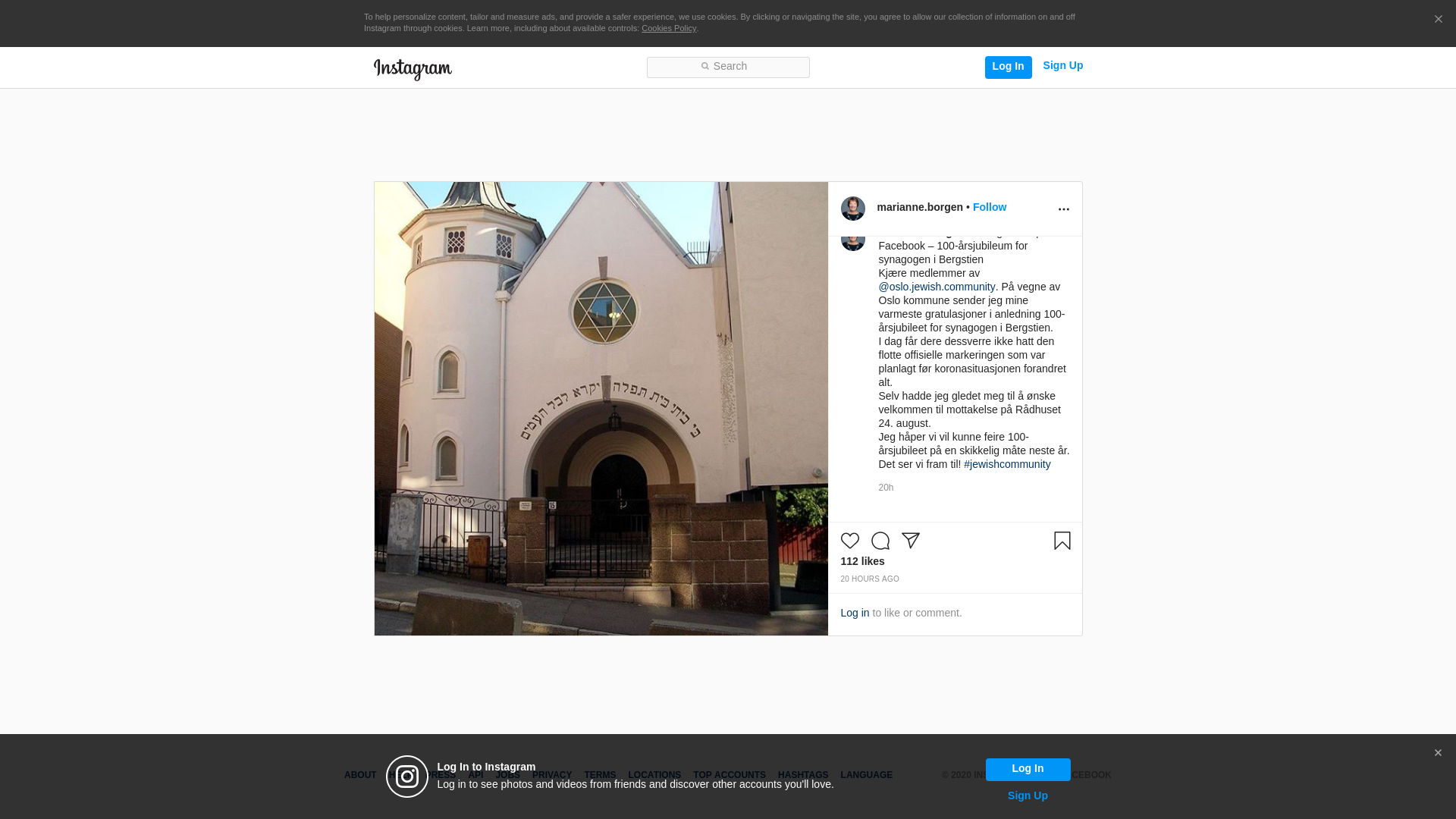The image size is (1456, 819).
Task: Like the post with heart icon
Action: tap(849, 541)
